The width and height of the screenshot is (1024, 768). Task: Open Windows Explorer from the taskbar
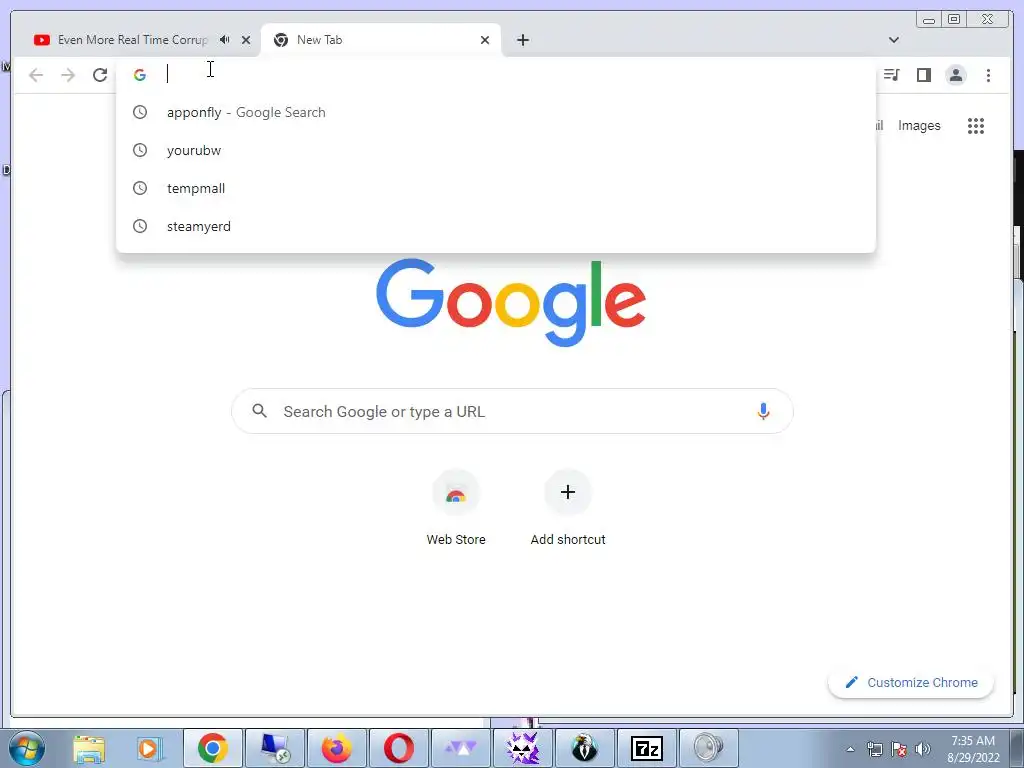pos(89,748)
